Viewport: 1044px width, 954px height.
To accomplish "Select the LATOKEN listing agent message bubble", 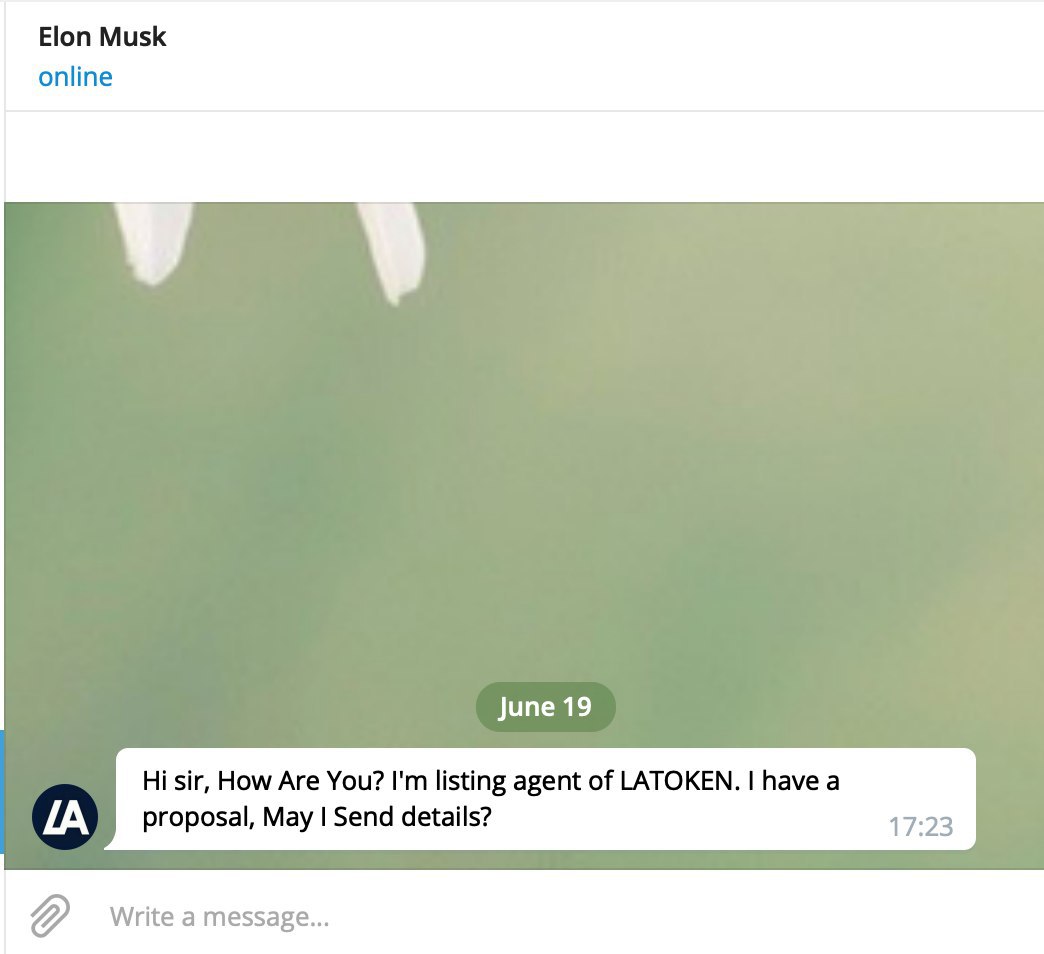I will click(x=545, y=798).
